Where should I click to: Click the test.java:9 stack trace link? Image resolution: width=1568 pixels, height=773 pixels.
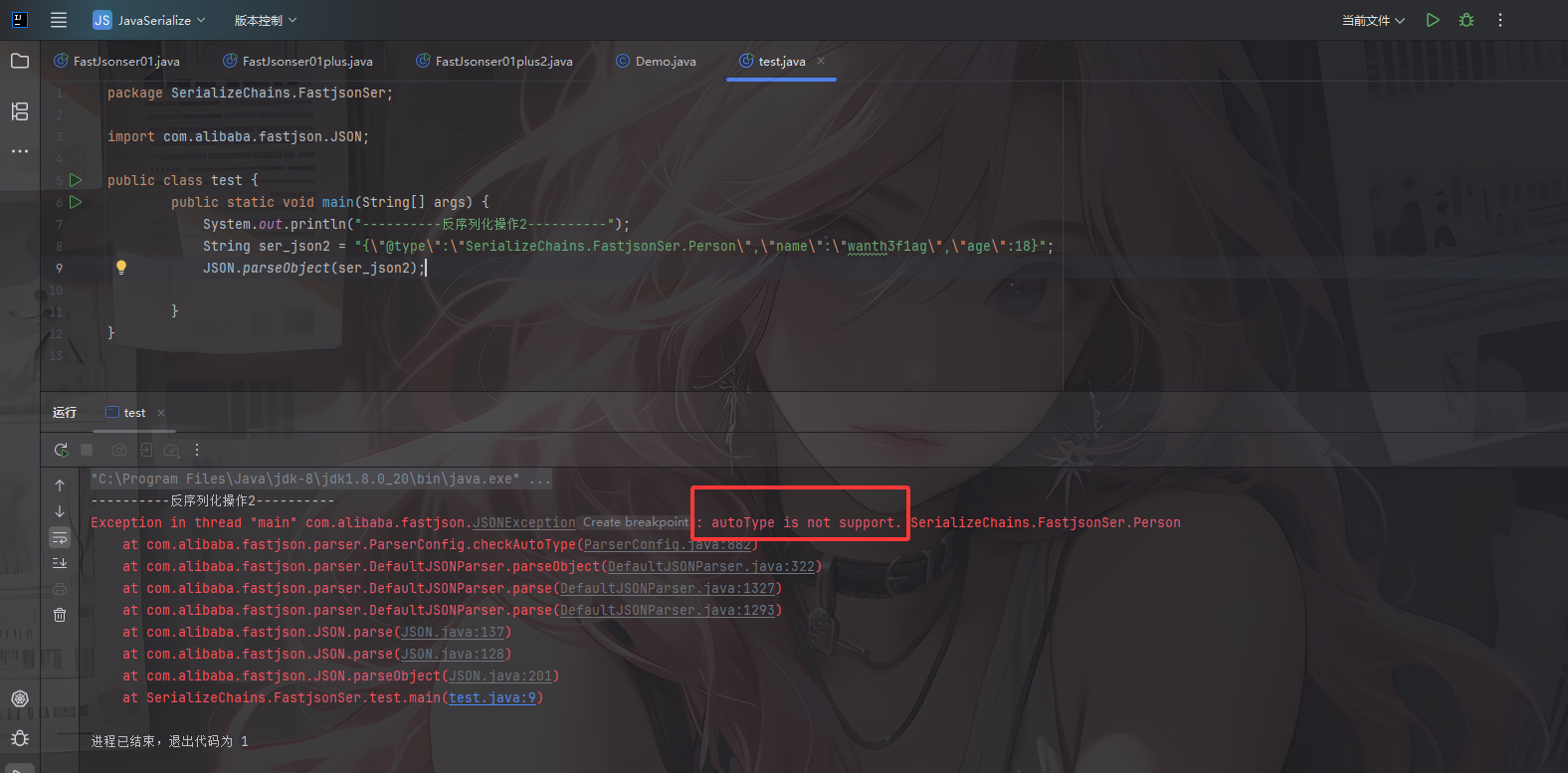tap(491, 698)
